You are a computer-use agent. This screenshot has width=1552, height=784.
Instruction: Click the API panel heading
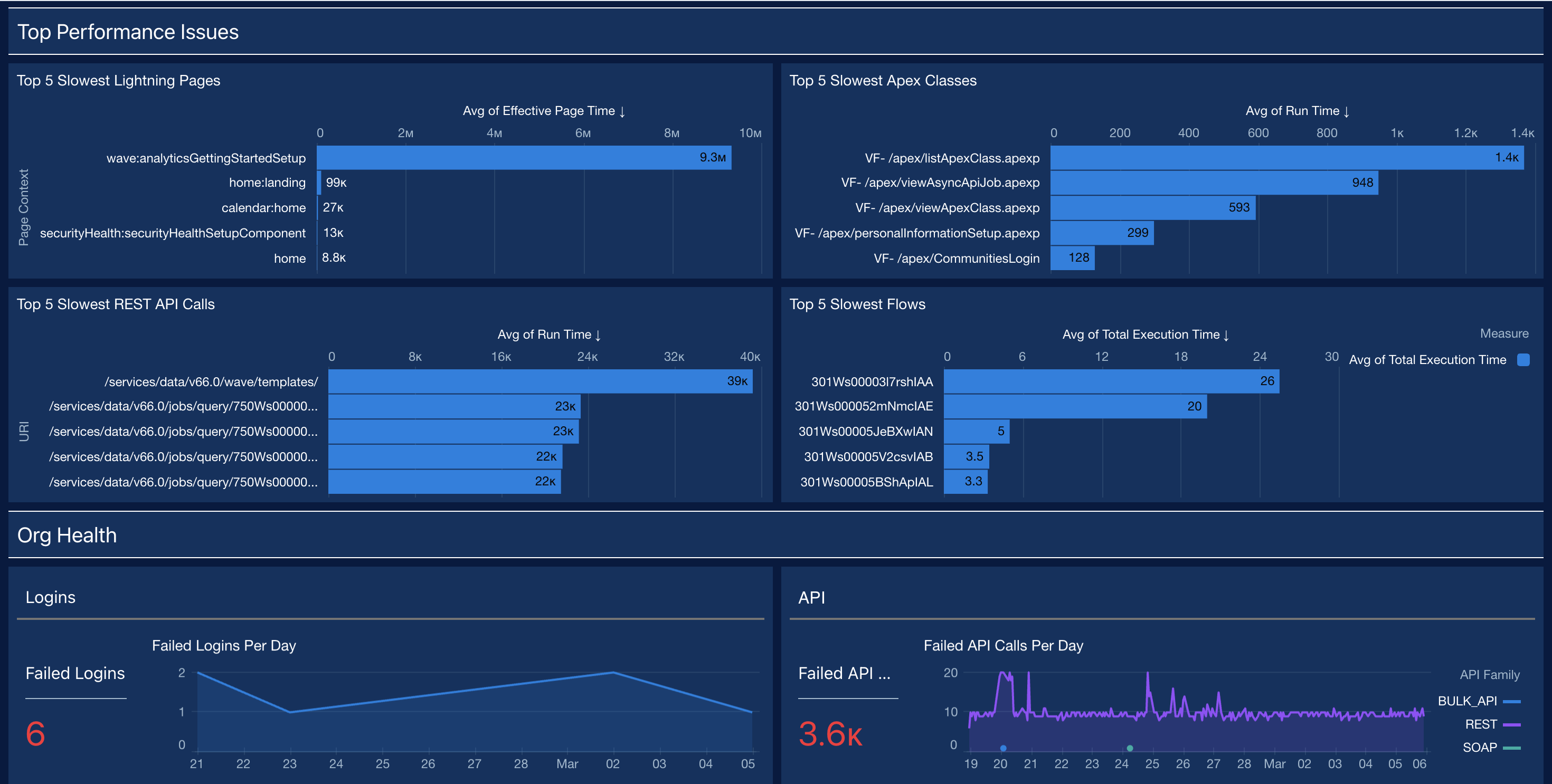tap(811, 597)
